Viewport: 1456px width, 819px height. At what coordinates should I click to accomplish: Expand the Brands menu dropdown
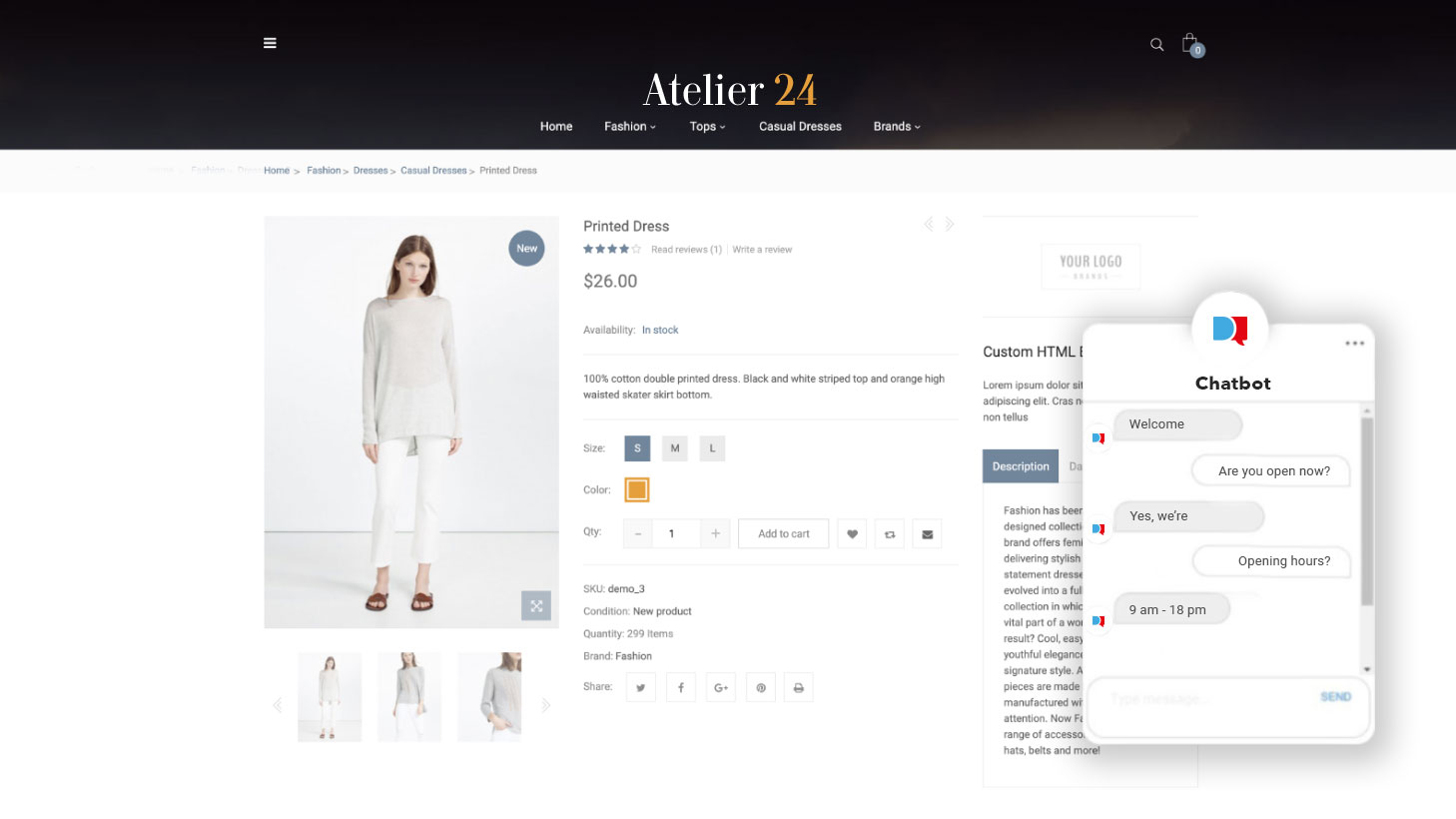coord(897,127)
